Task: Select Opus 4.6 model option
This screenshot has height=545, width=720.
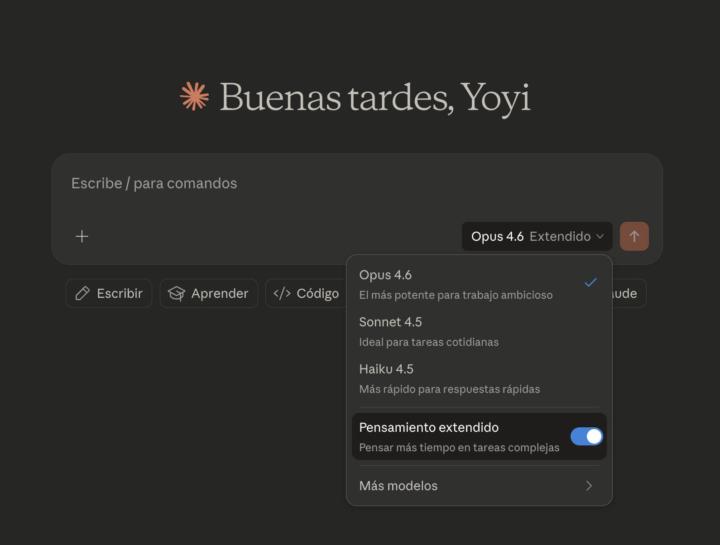Action: point(479,284)
